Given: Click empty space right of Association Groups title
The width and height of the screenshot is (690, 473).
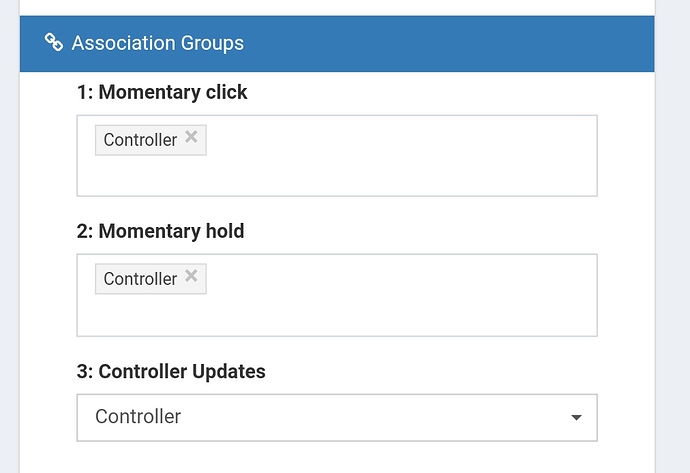Looking at the screenshot, I should [x=449, y=44].
